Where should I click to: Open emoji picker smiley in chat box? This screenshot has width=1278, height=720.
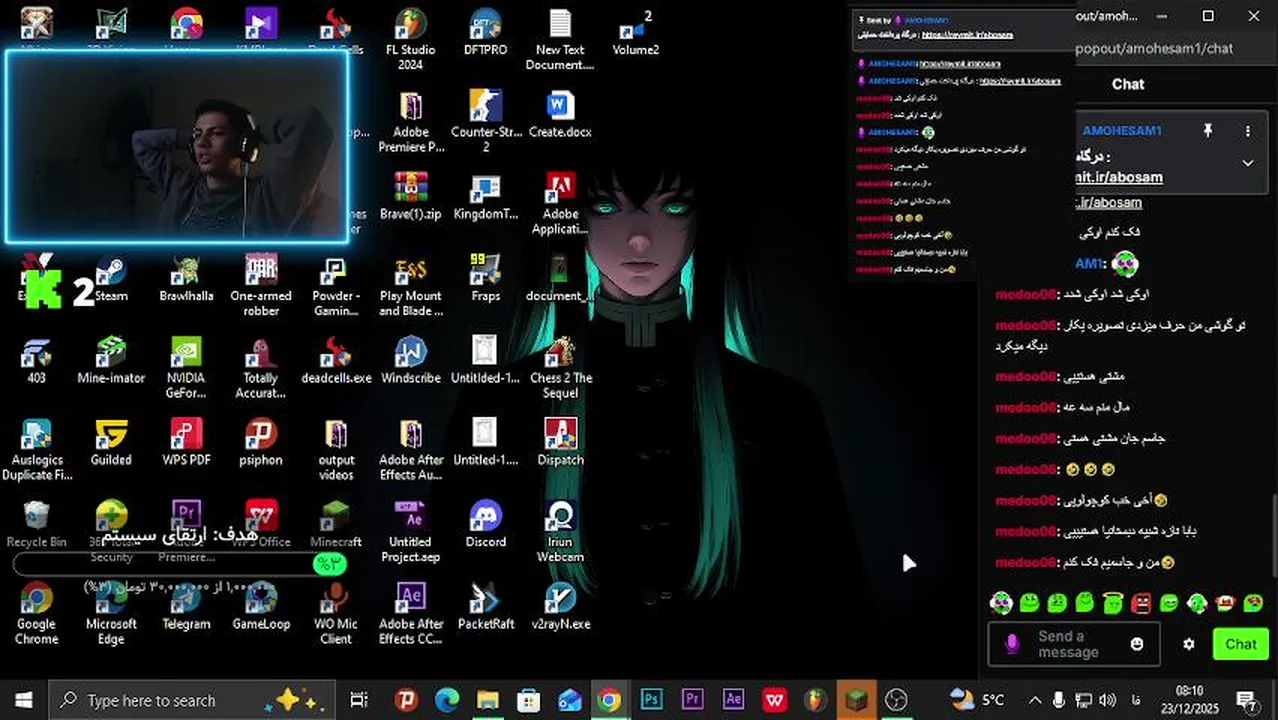[x=1137, y=644]
